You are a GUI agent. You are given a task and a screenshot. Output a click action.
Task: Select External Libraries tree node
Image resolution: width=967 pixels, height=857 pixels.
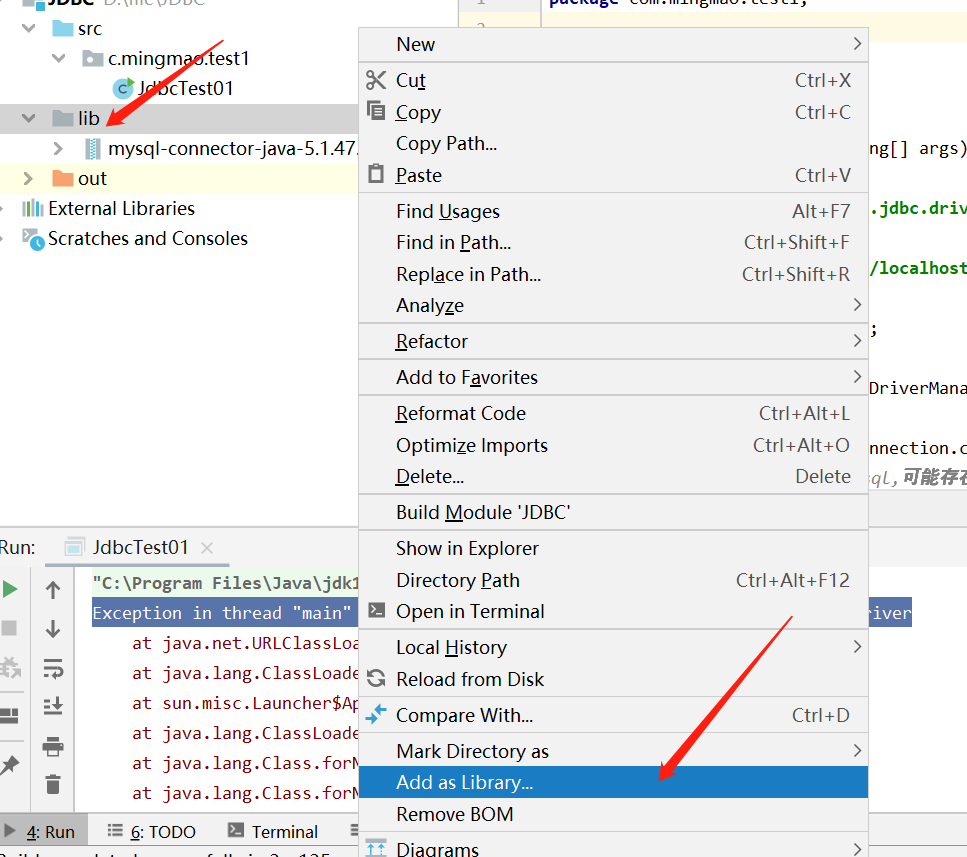121,208
